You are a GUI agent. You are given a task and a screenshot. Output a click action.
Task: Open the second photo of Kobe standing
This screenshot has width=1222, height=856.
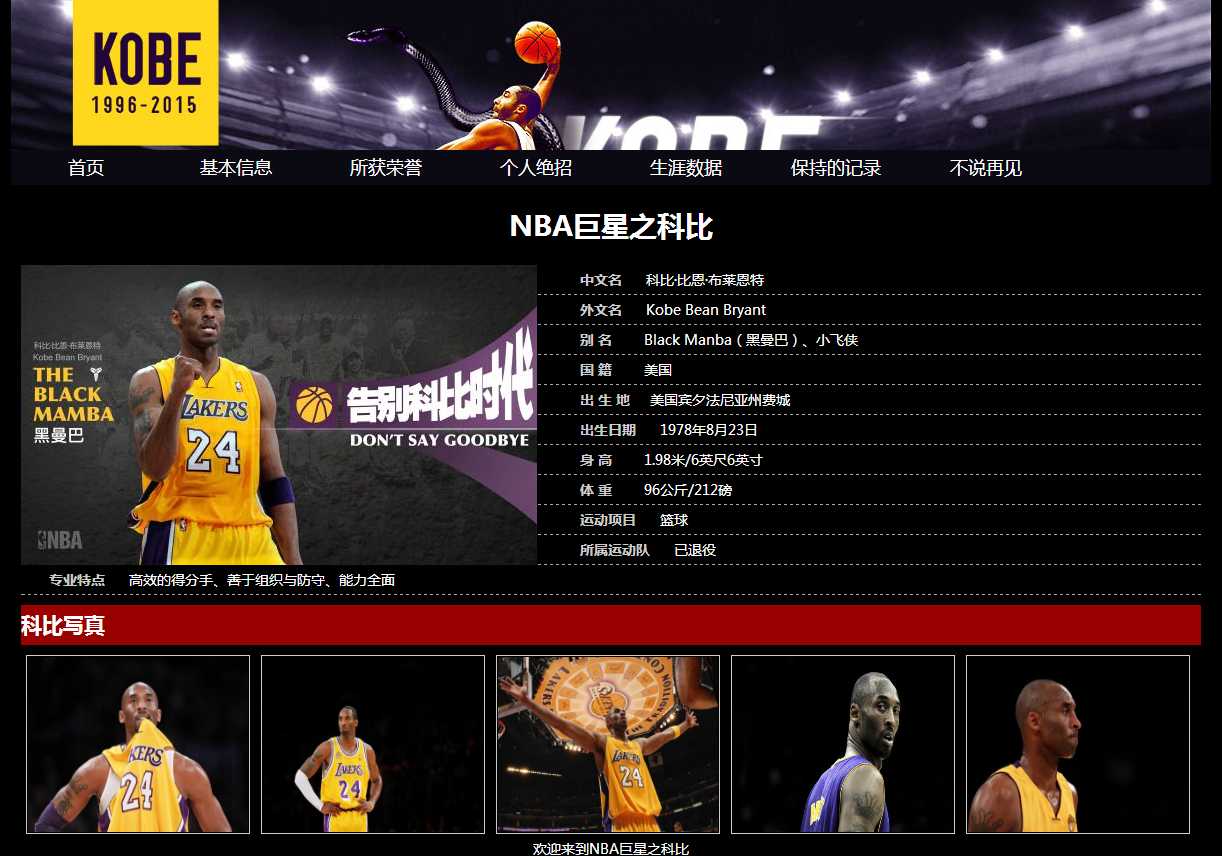[373, 744]
